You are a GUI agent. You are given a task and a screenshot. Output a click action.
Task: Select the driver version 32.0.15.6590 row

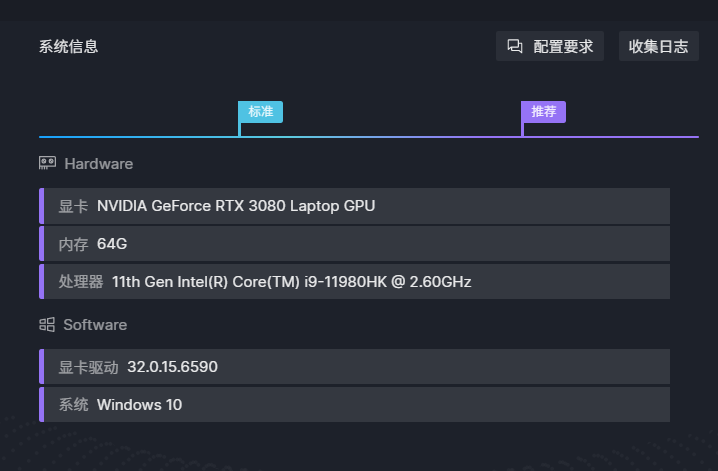point(354,367)
